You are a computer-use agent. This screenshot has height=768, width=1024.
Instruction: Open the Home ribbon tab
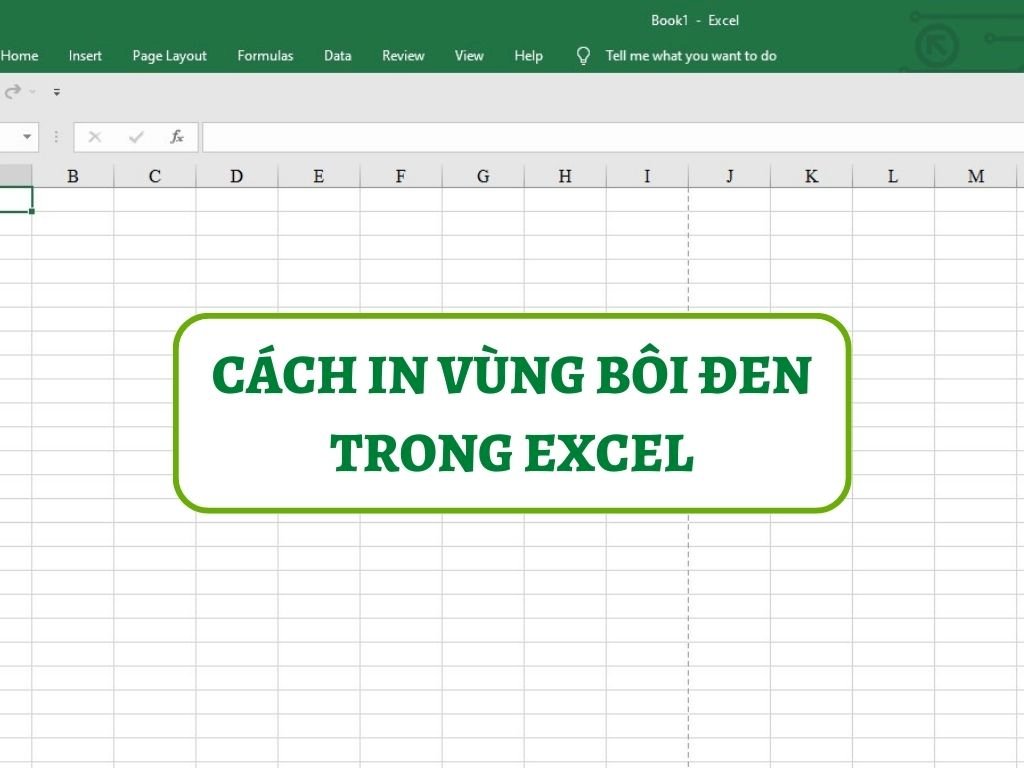point(19,56)
